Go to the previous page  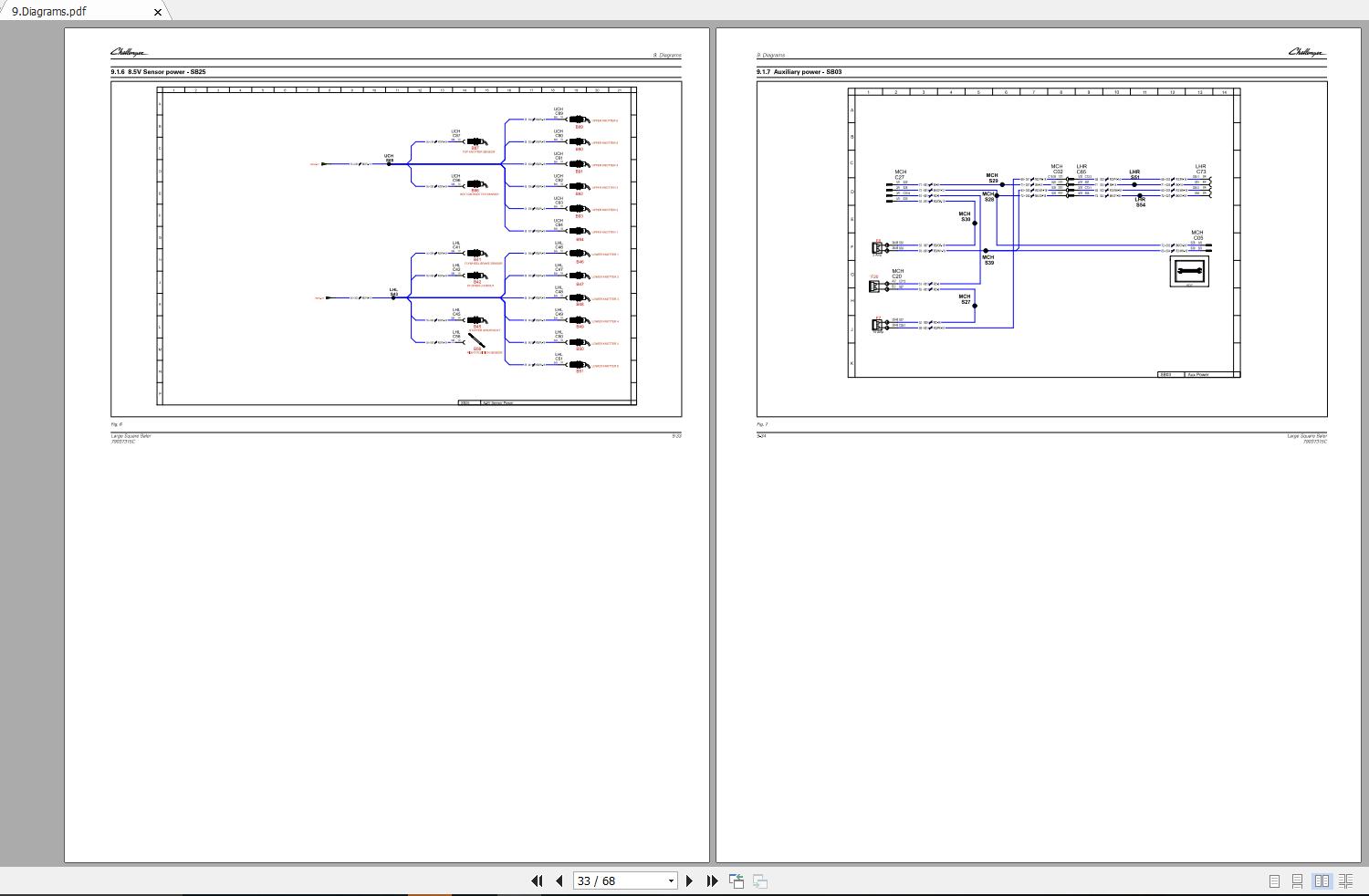tap(559, 881)
